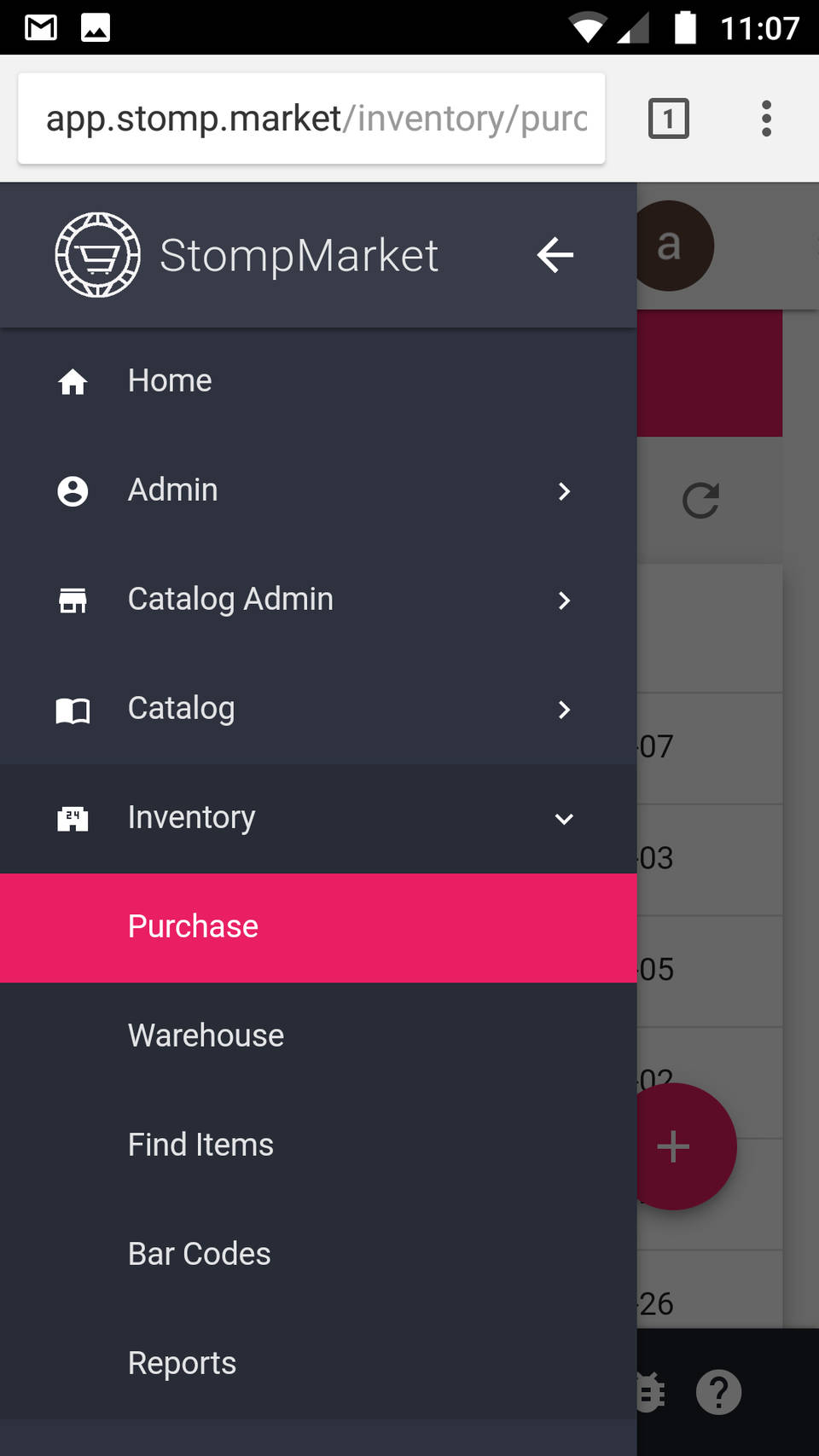Select Purchase in the Inventory menu
Screen dimensions: 819x1456
193,927
